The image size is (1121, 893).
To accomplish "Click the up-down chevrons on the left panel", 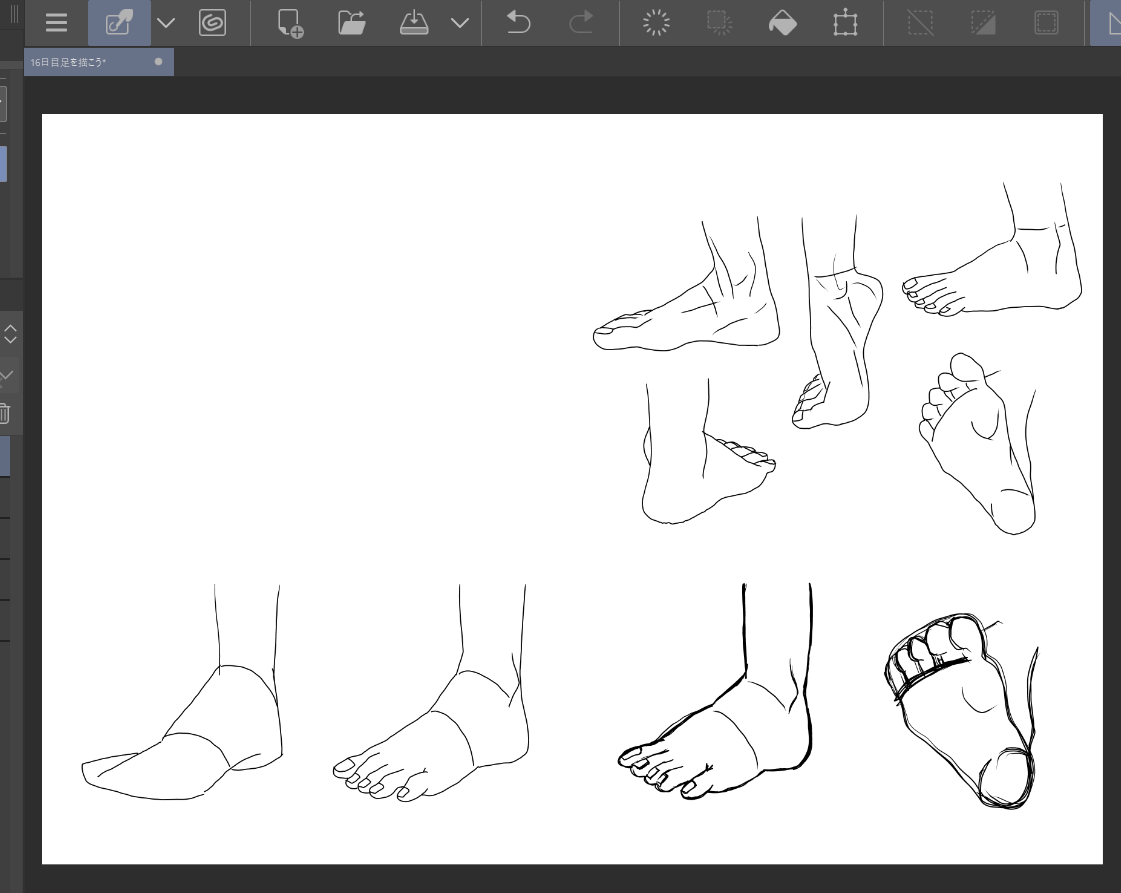I will (10, 333).
